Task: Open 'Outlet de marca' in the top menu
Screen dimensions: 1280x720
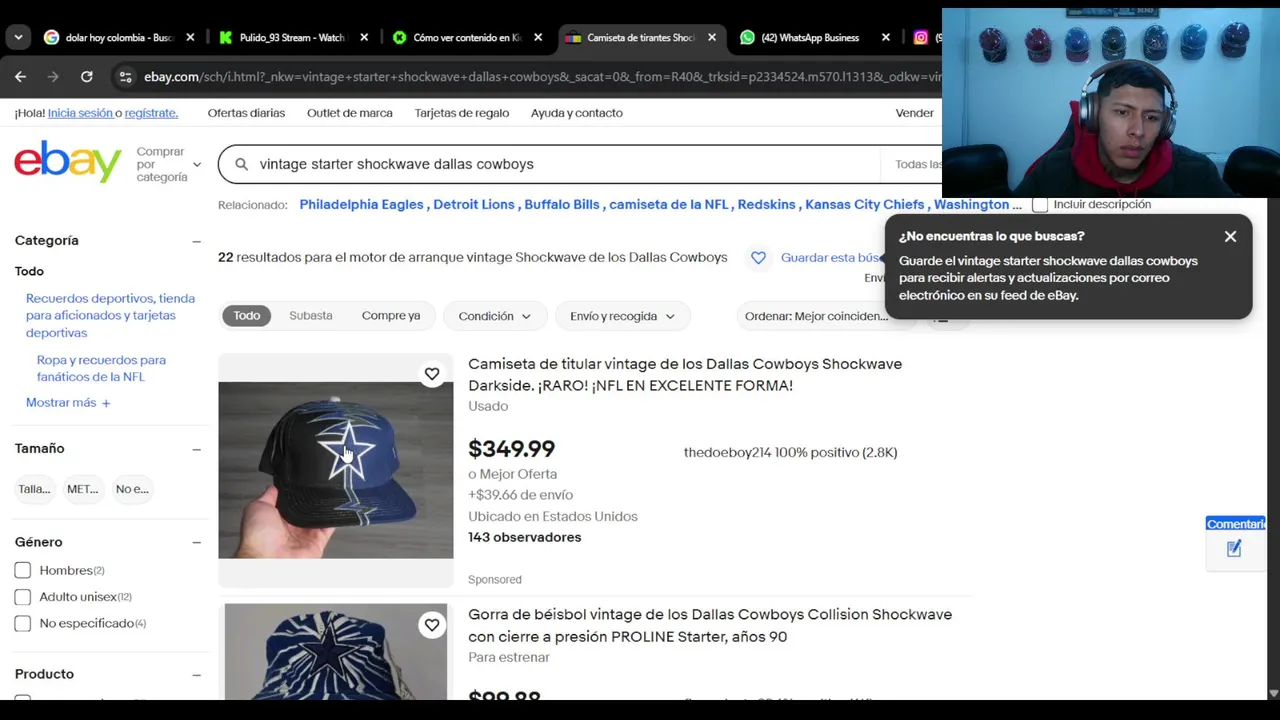Action: click(x=350, y=113)
